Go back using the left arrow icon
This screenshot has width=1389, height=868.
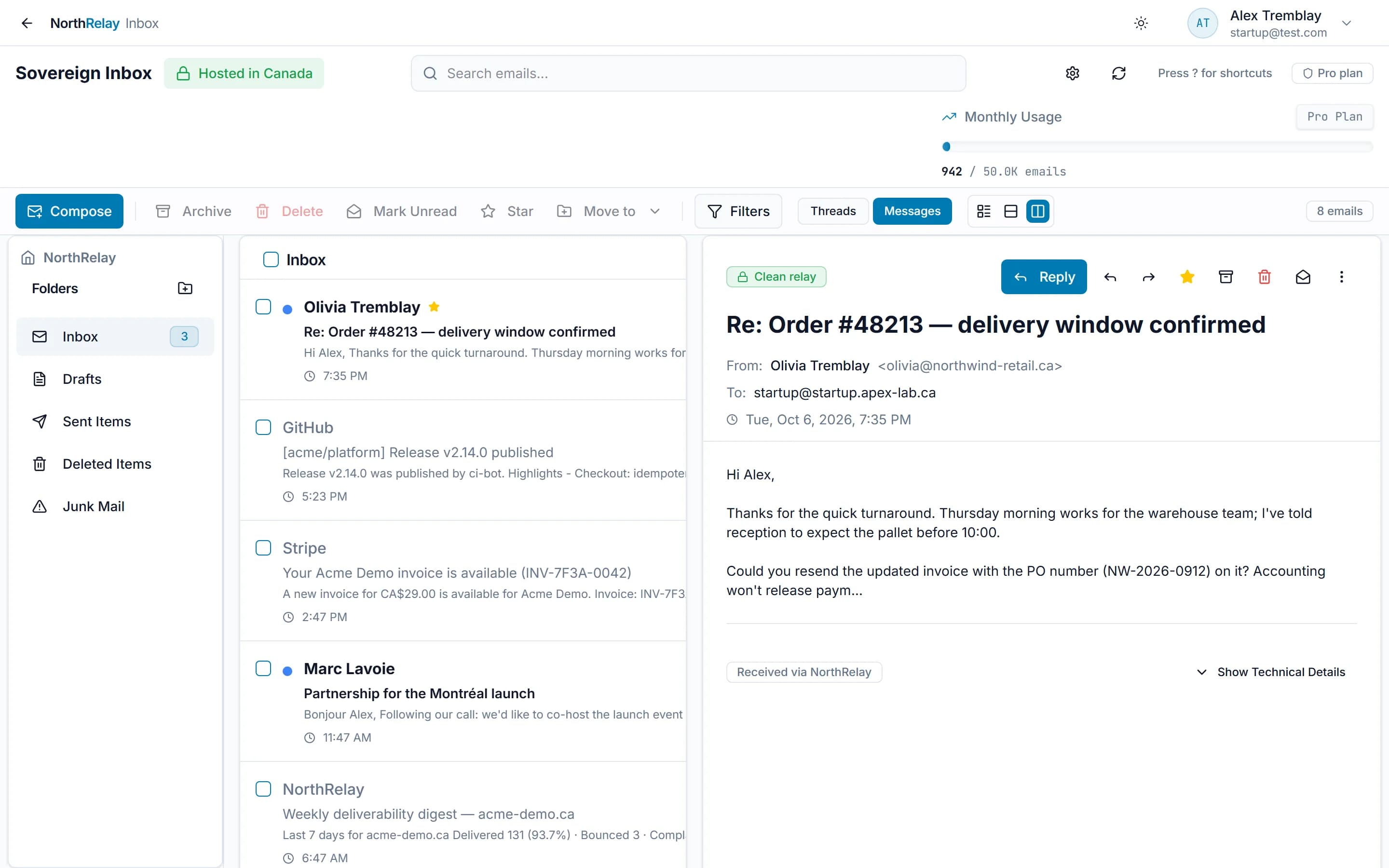click(x=27, y=23)
